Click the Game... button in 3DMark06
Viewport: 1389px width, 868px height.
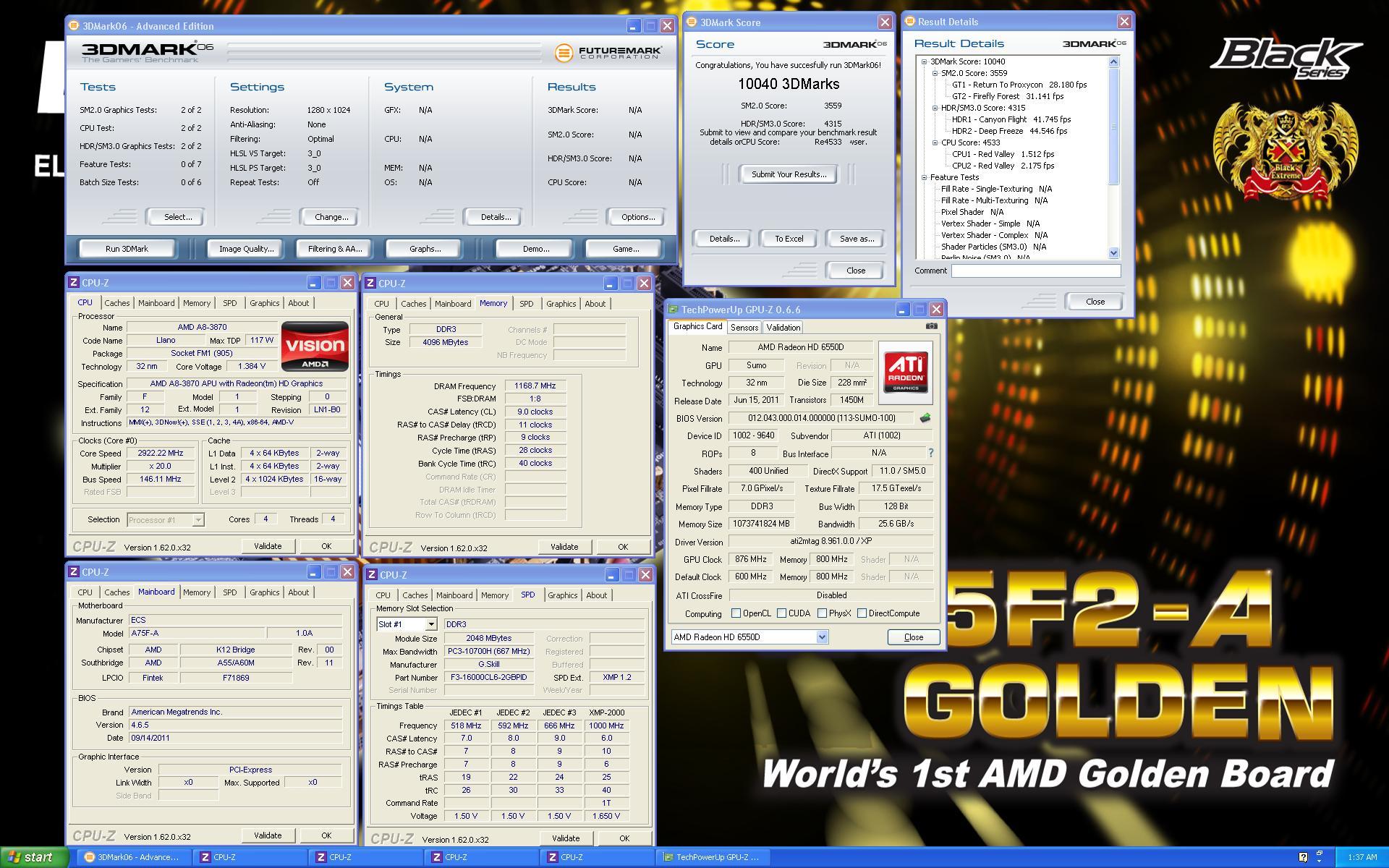point(626,249)
